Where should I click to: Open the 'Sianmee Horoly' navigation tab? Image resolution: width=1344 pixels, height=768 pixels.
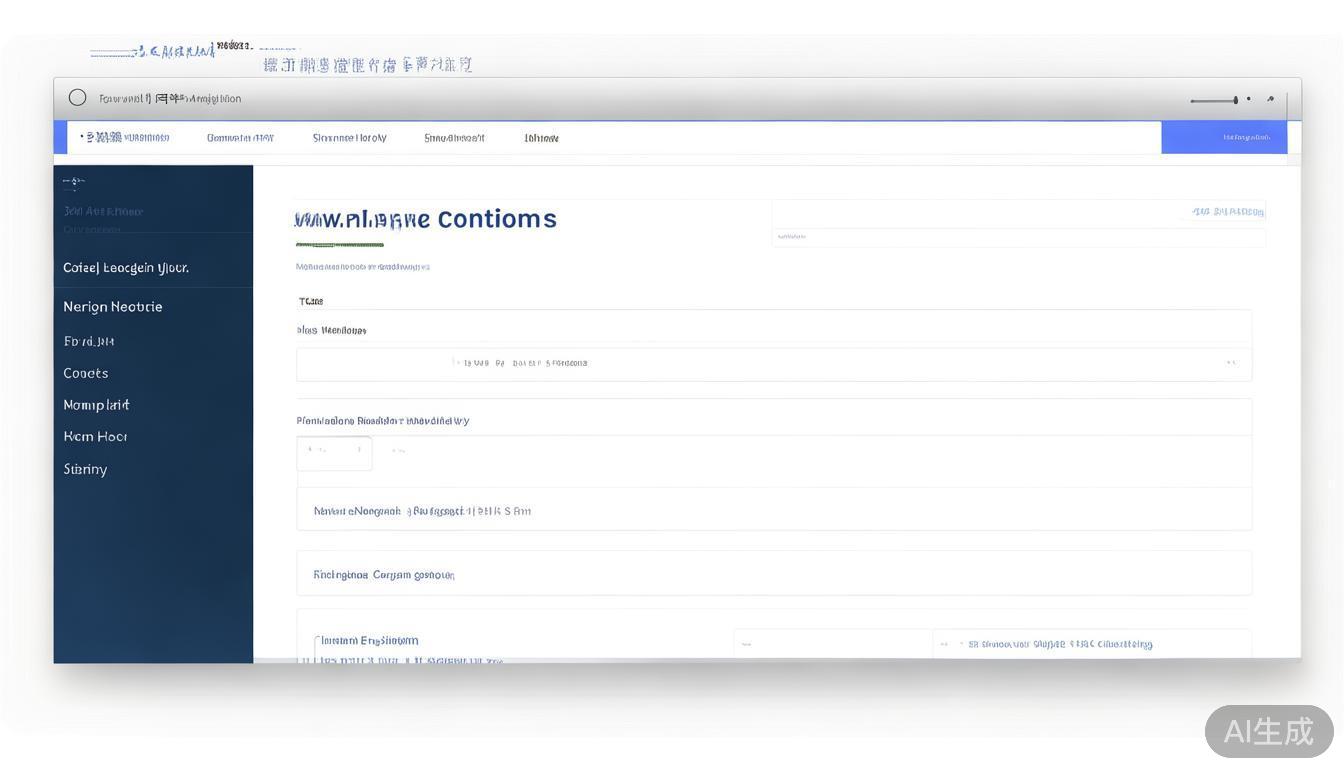point(349,138)
